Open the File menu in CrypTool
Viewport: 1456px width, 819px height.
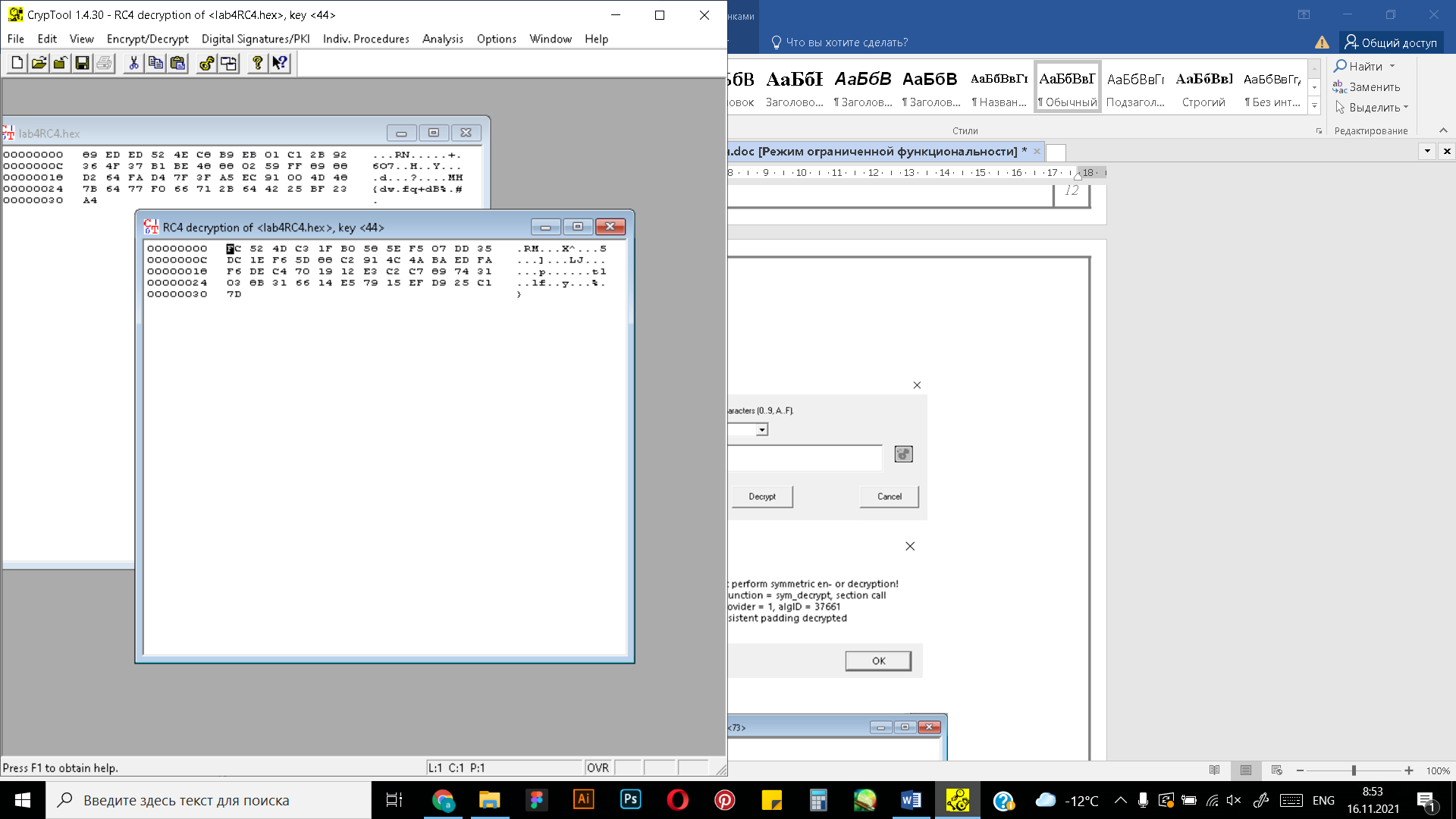pyautogui.click(x=16, y=39)
